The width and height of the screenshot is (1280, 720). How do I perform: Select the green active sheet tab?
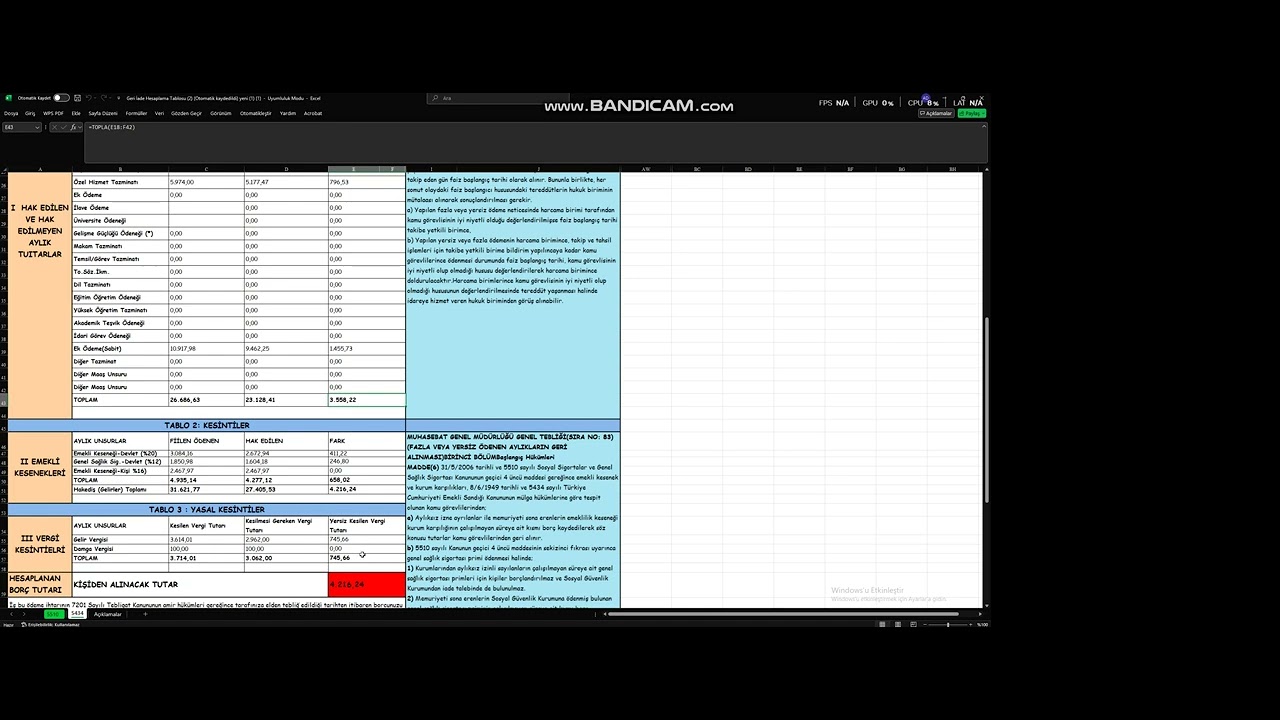click(x=55, y=614)
